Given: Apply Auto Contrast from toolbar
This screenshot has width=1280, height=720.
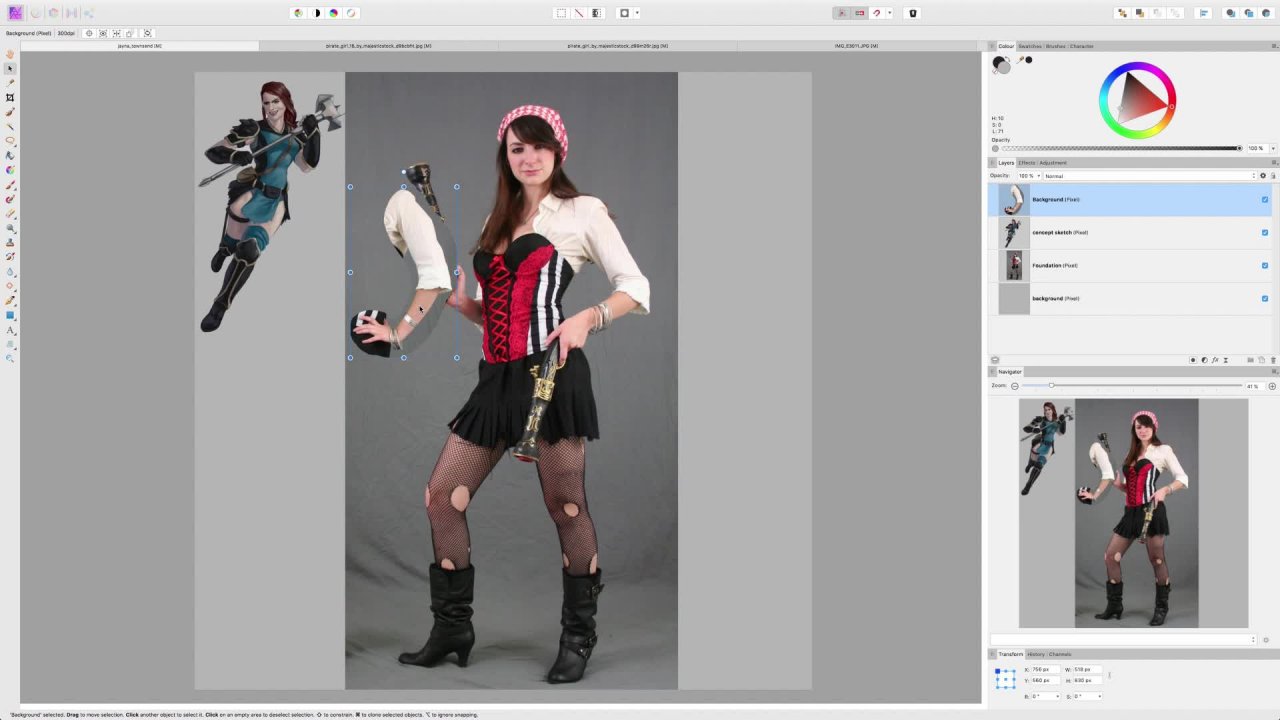Looking at the screenshot, I should [x=316, y=13].
